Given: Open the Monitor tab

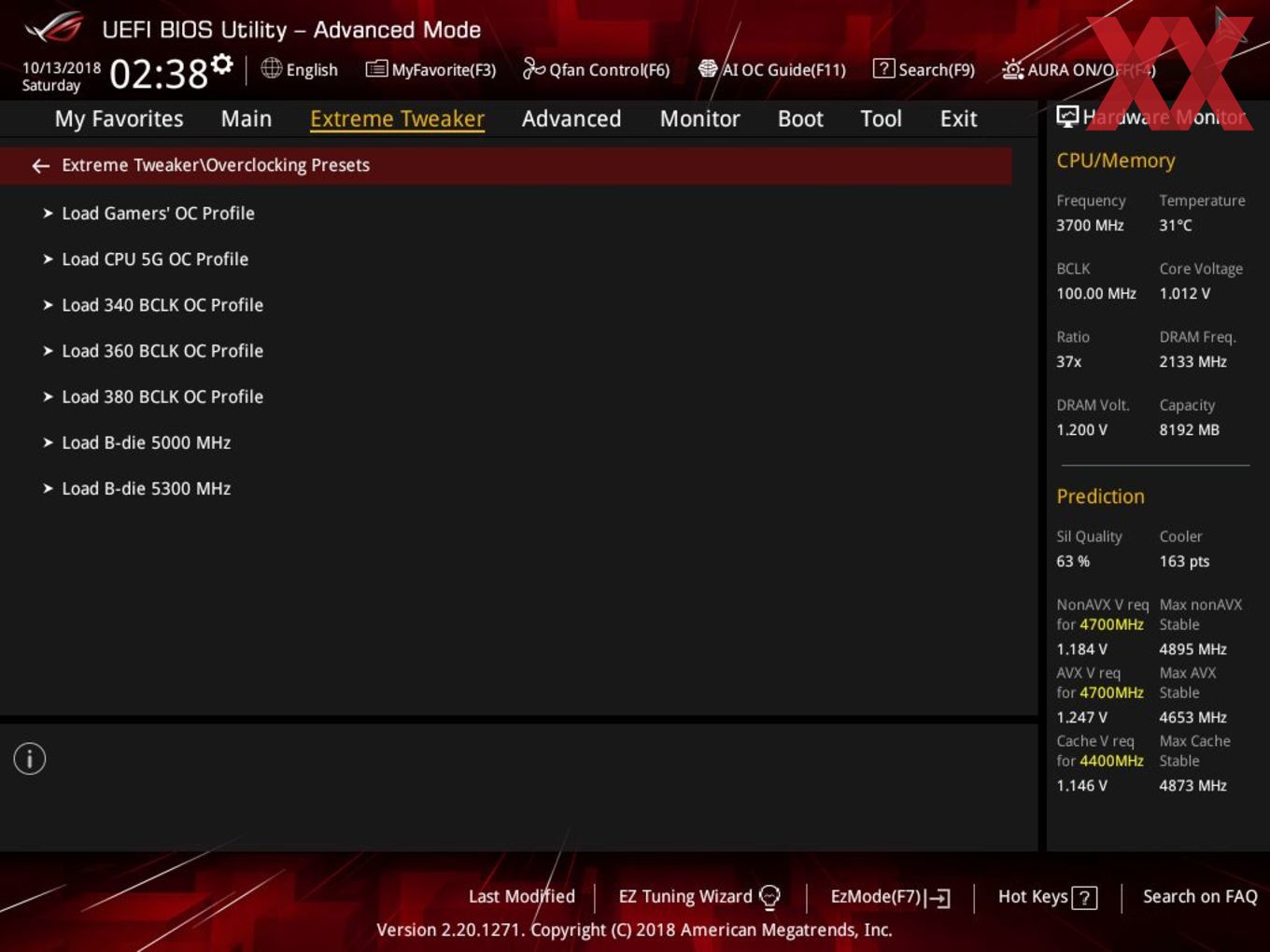Looking at the screenshot, I should point(699,119).
